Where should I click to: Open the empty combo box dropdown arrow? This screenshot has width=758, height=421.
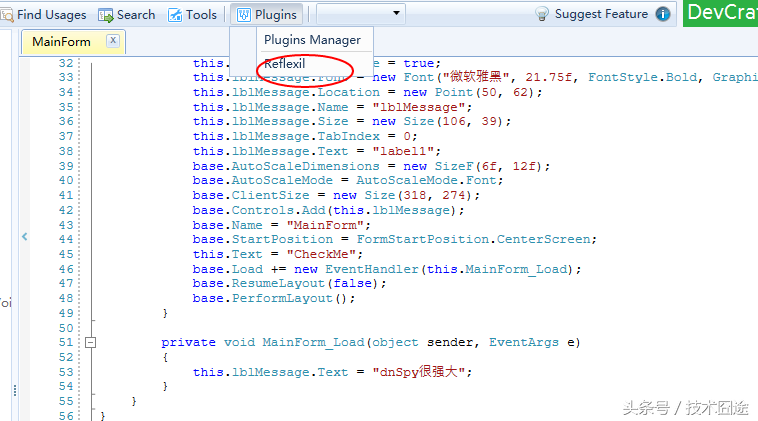(x=396, y=13)
